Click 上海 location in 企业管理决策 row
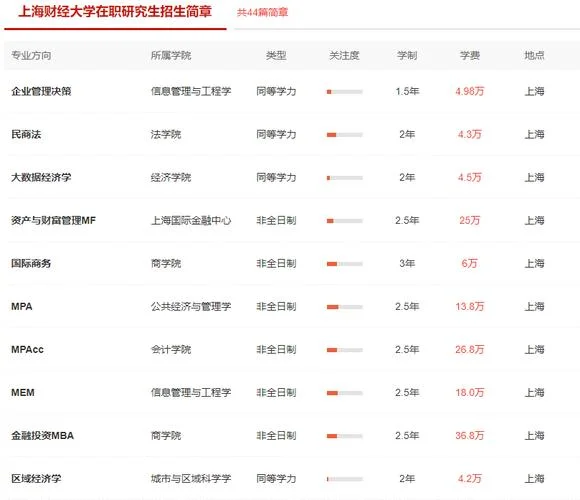 click(x=535, y=91)
